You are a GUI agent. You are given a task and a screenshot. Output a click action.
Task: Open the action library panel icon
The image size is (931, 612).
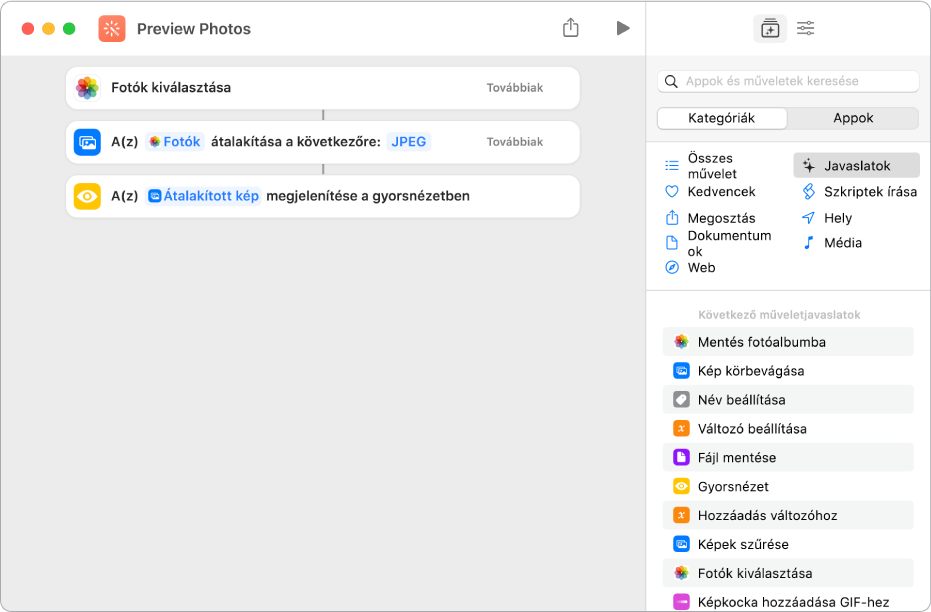pos(769,29)
